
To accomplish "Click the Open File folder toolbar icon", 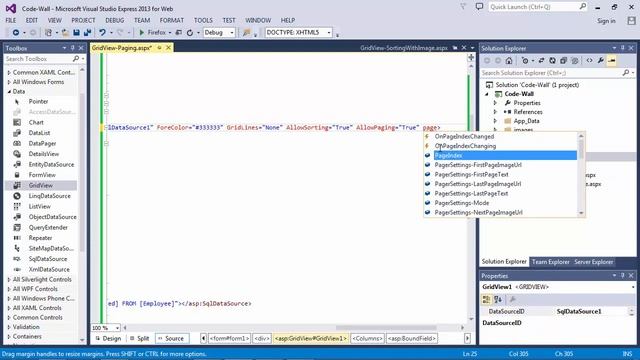I will [x=65, y=33].
